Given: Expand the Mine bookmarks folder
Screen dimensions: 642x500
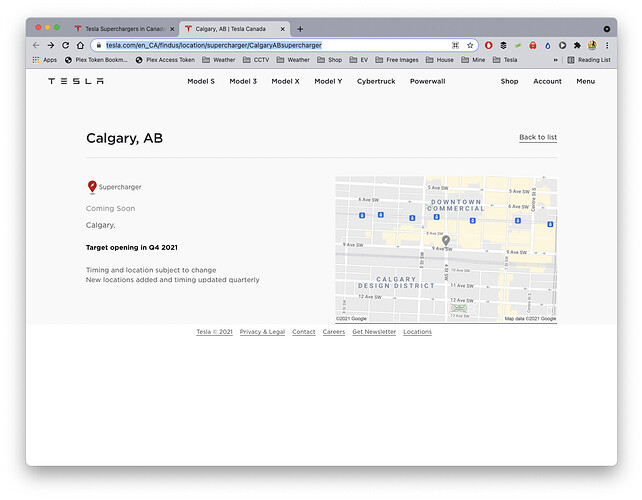Looking at the screenshot, I should pyautogui.click(x=473, y=60).
